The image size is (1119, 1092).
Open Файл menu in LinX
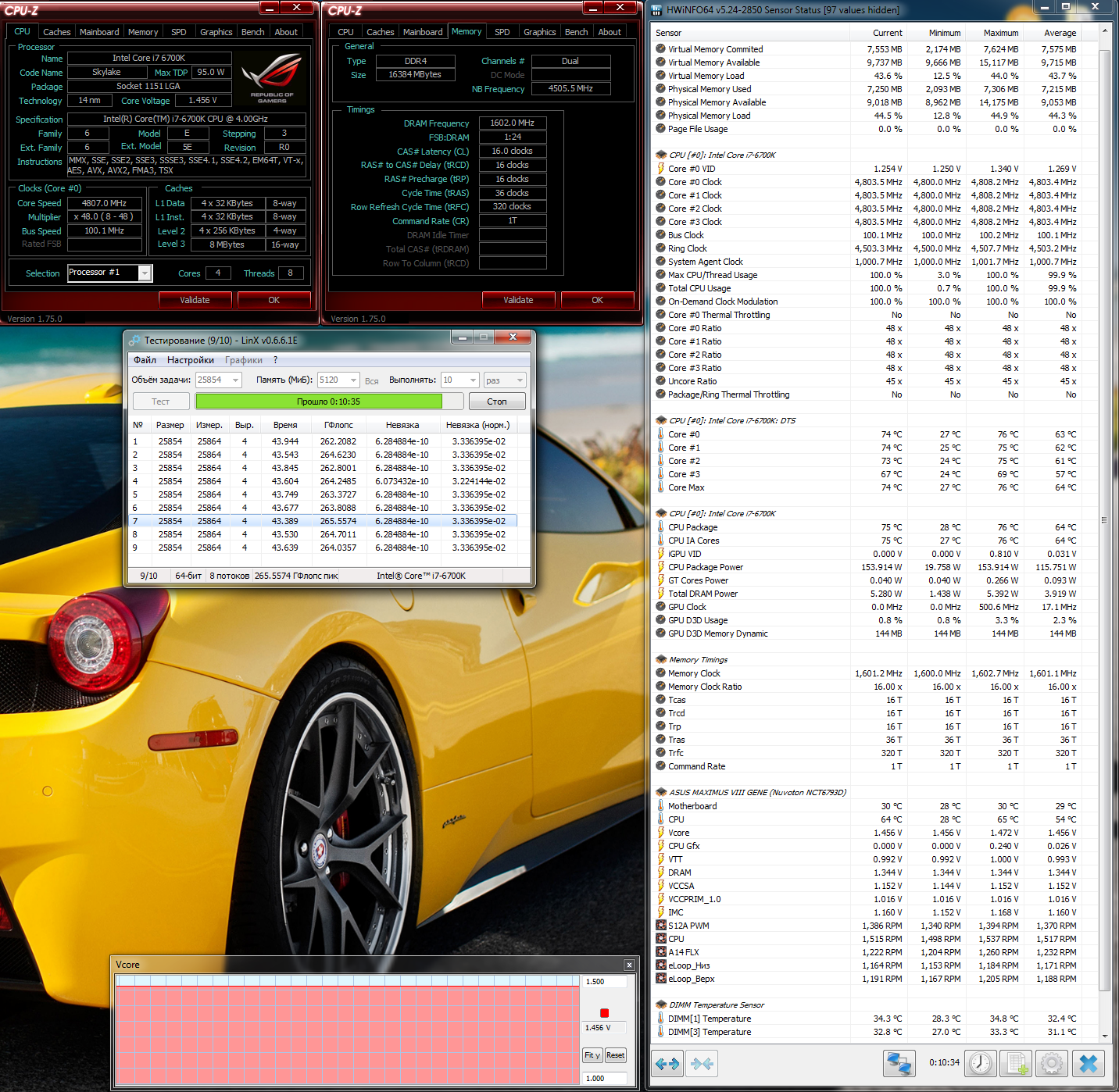point(145,360)
